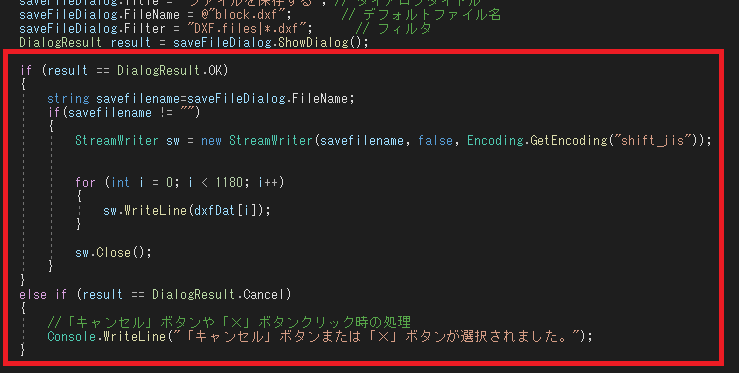739x373 pixels.
Task: Click the loop limit value 1180
Action: [229, 182]
